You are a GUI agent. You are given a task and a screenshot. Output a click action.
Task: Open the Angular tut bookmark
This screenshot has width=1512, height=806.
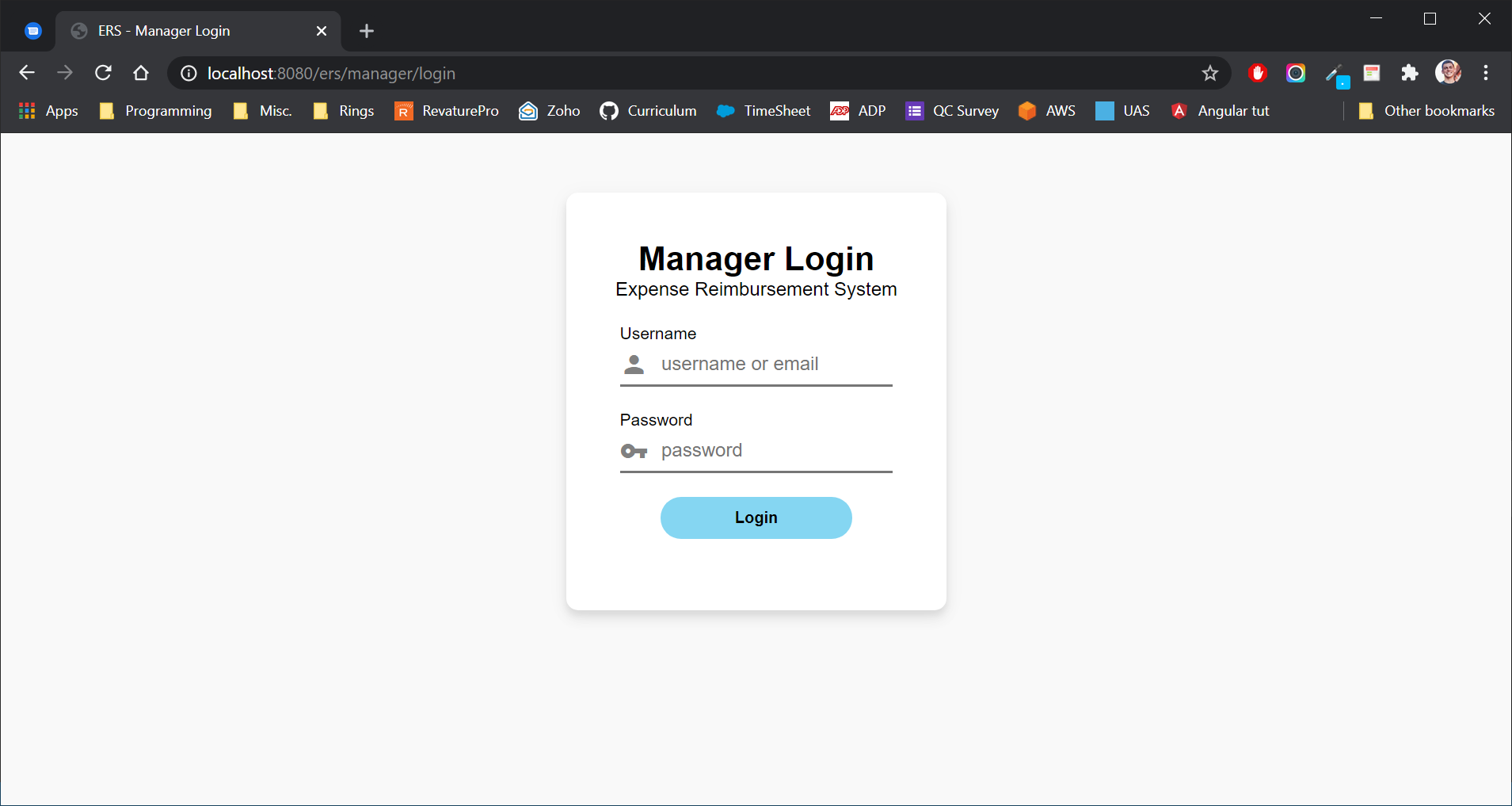[x=1220, y=111]
